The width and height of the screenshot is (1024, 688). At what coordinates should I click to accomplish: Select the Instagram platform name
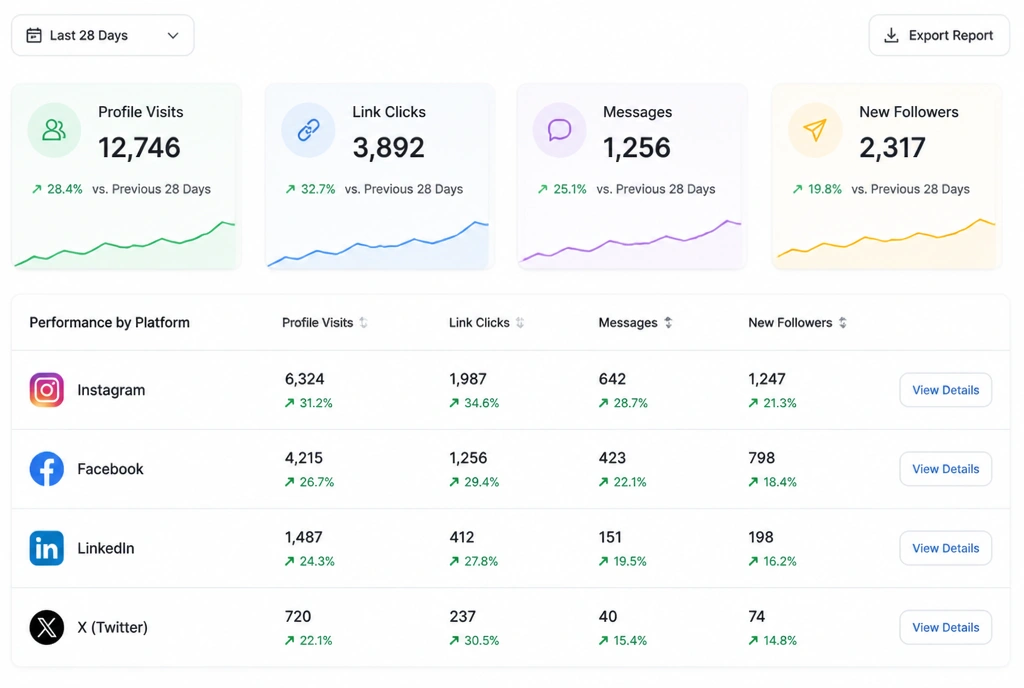pos(111,390)
